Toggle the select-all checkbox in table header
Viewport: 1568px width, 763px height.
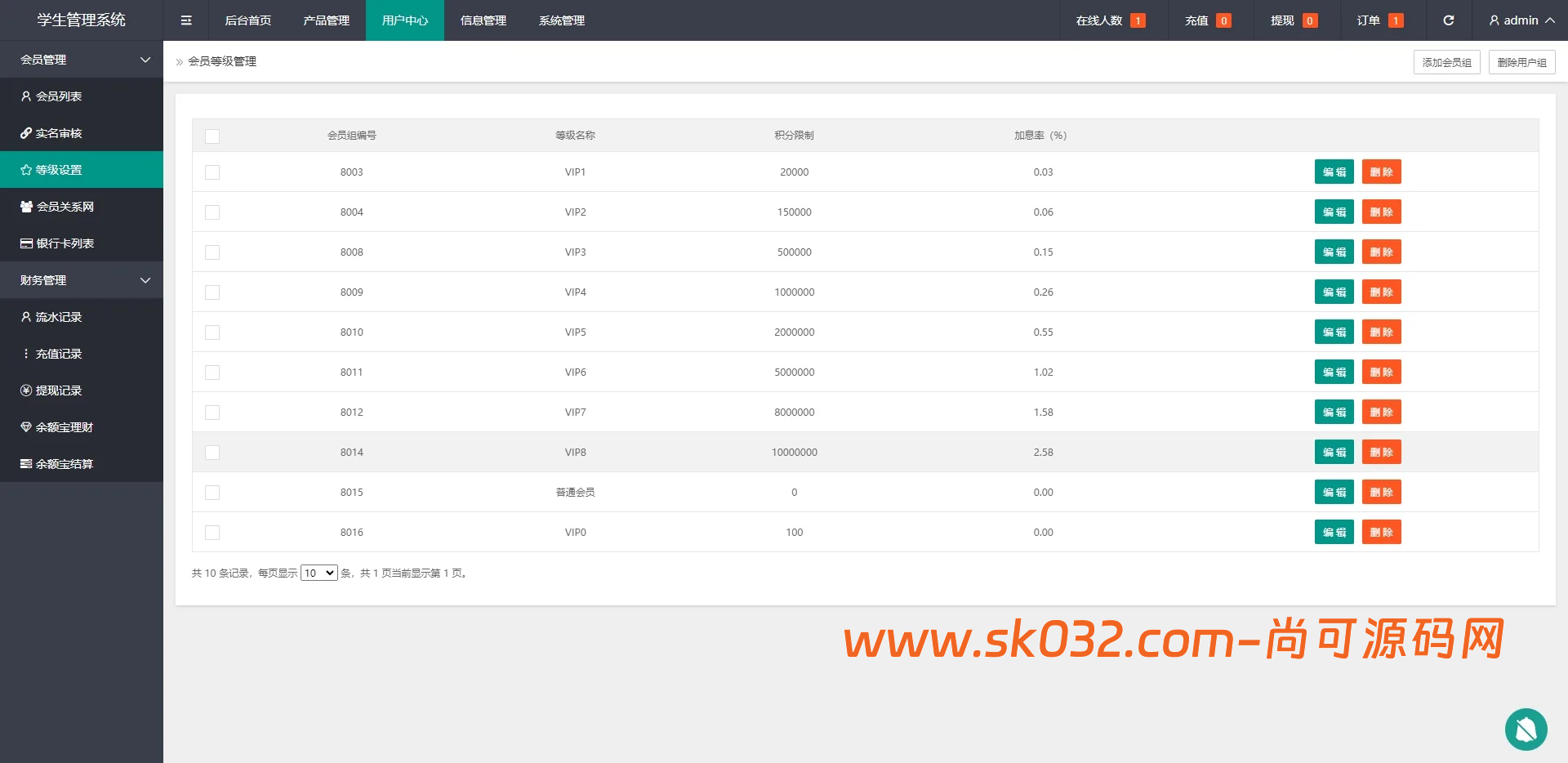[212, 136]
